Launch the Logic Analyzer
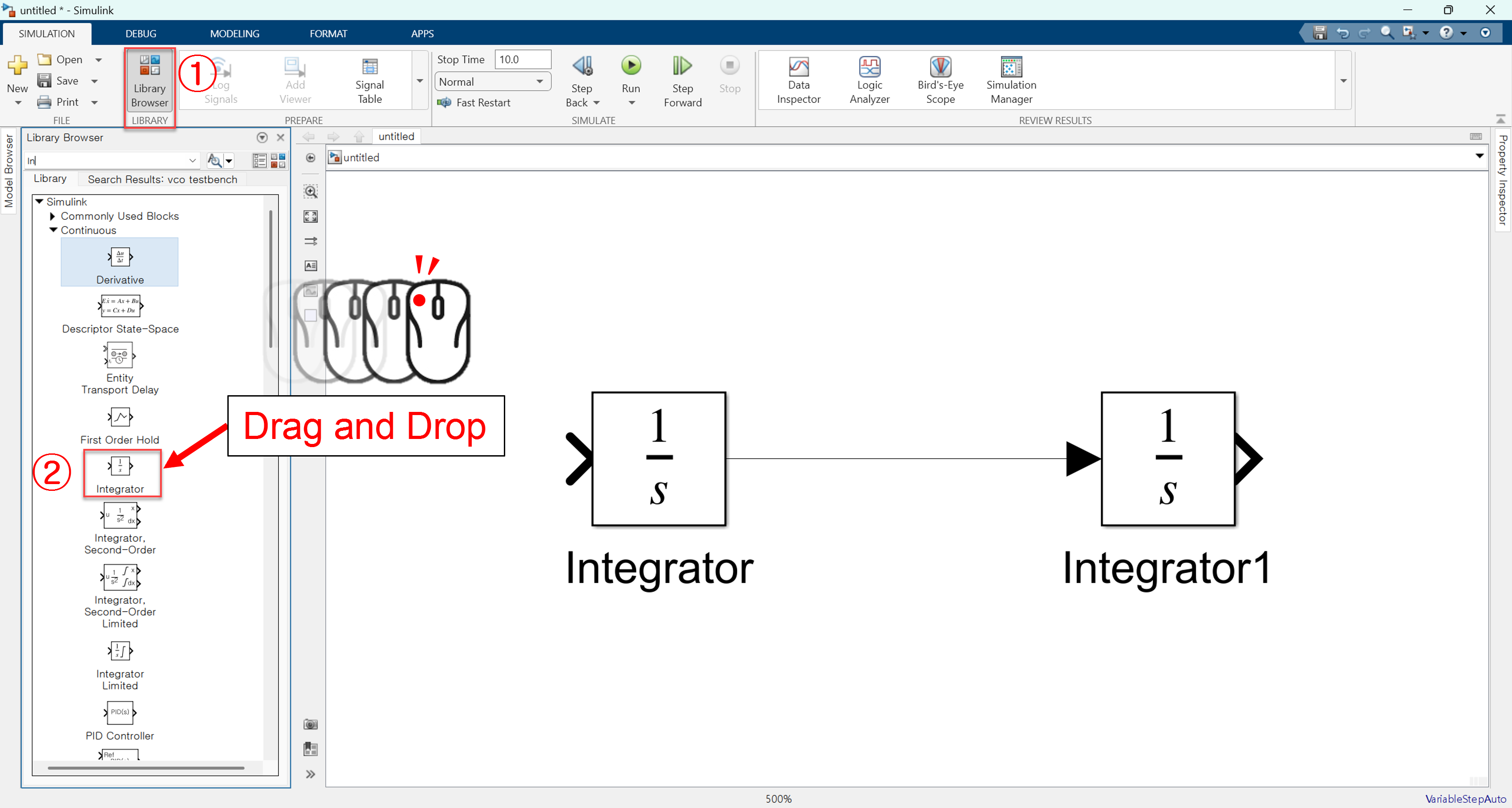This screenshot has width=1512, height=808. [x=869, y=80]
